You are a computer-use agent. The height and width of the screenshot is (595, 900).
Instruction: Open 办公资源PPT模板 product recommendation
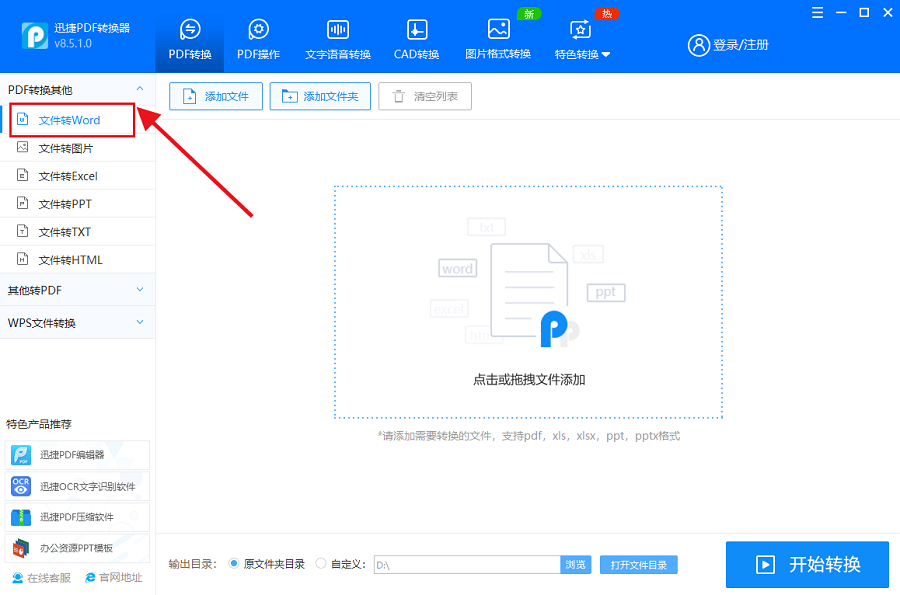(x=77, y=548)
